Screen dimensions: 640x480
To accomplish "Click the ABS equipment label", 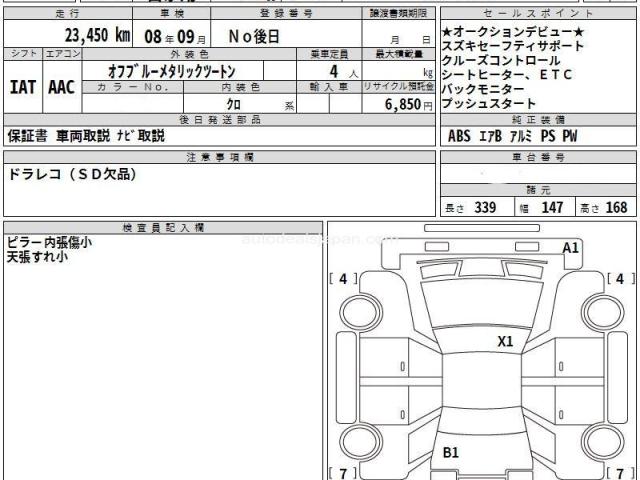I will (x=459, y=136).
